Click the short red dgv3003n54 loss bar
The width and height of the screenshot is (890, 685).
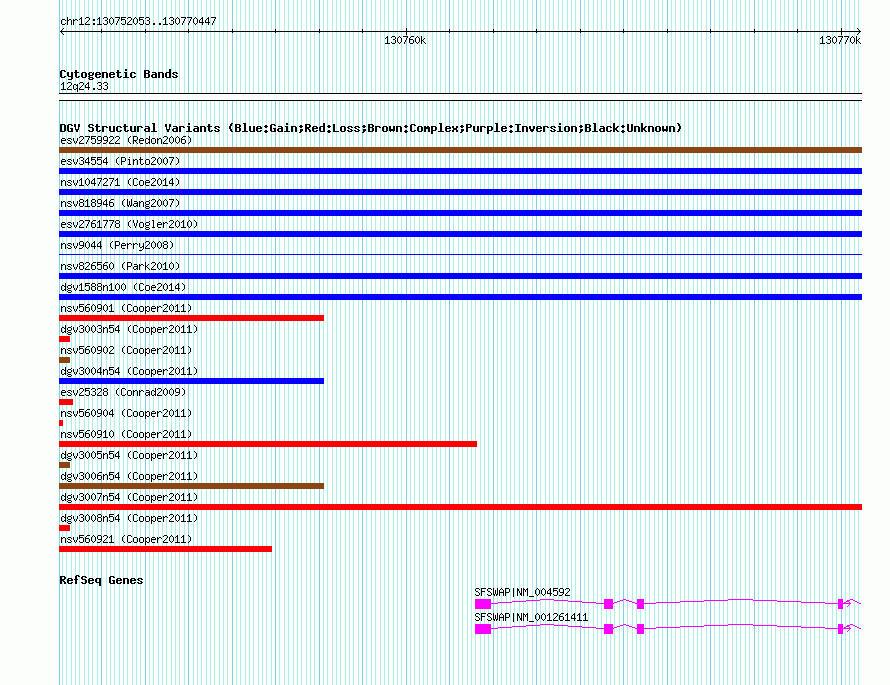65,339
